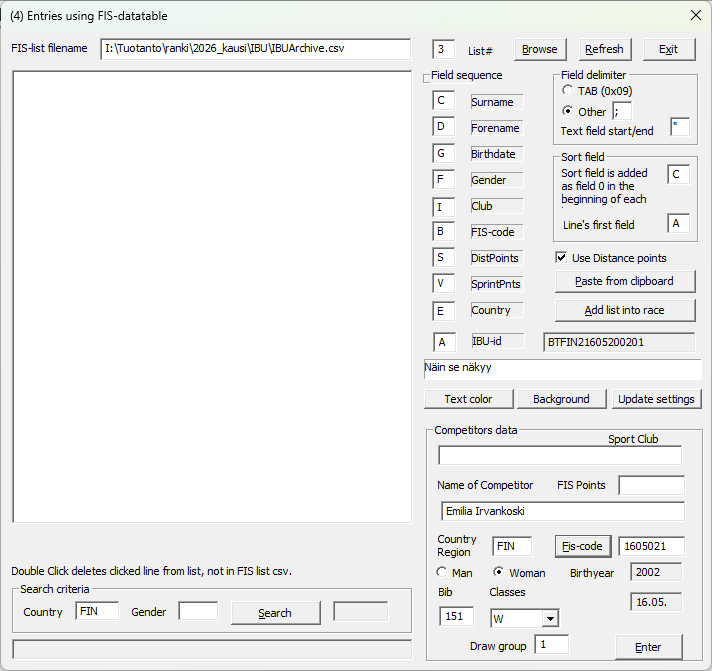The image size is (712, 671).
Task: Open the Classes dropdown list
Action: tap(548, 618)
